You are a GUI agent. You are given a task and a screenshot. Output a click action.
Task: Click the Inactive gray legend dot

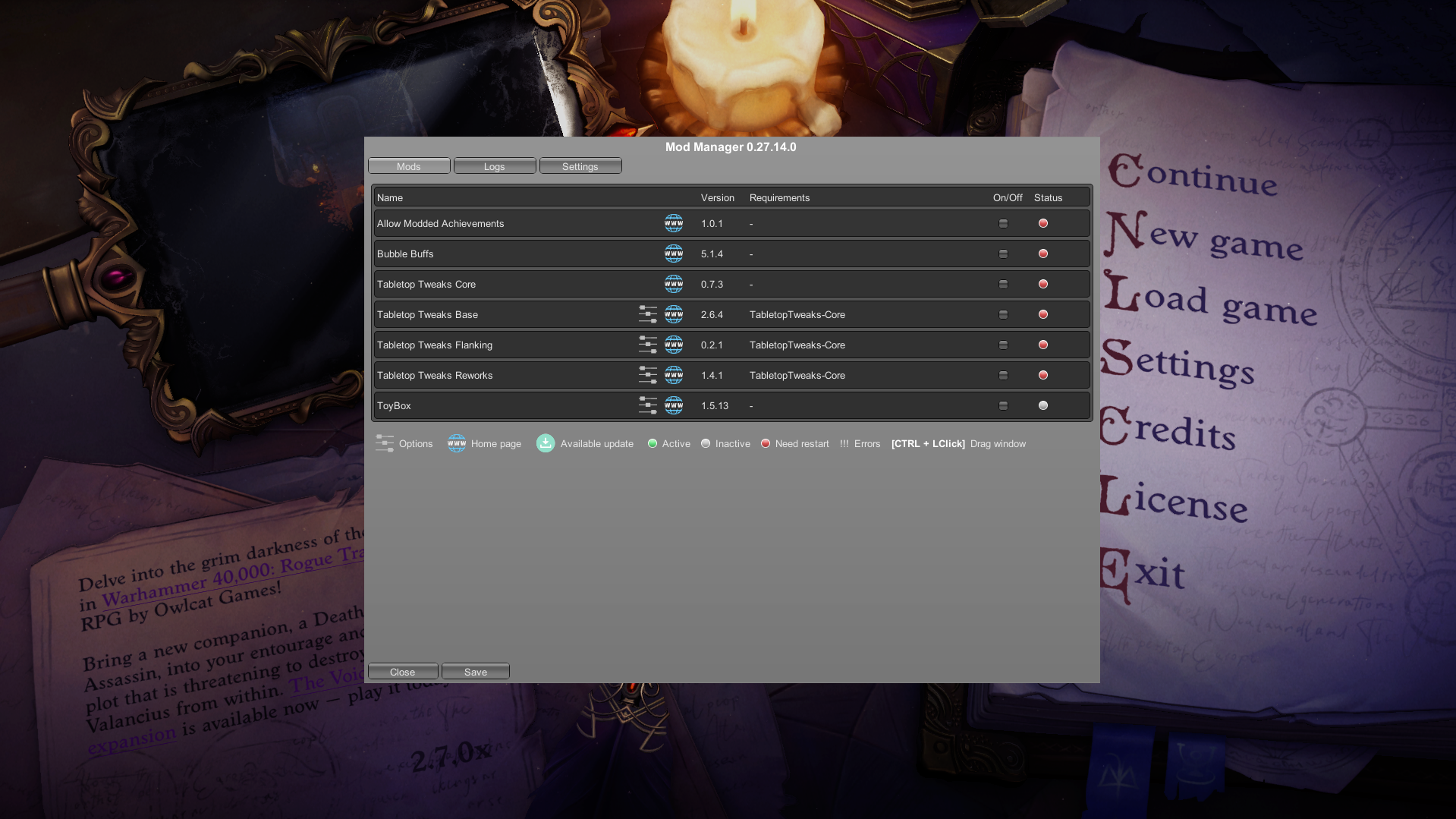[706, 443]
